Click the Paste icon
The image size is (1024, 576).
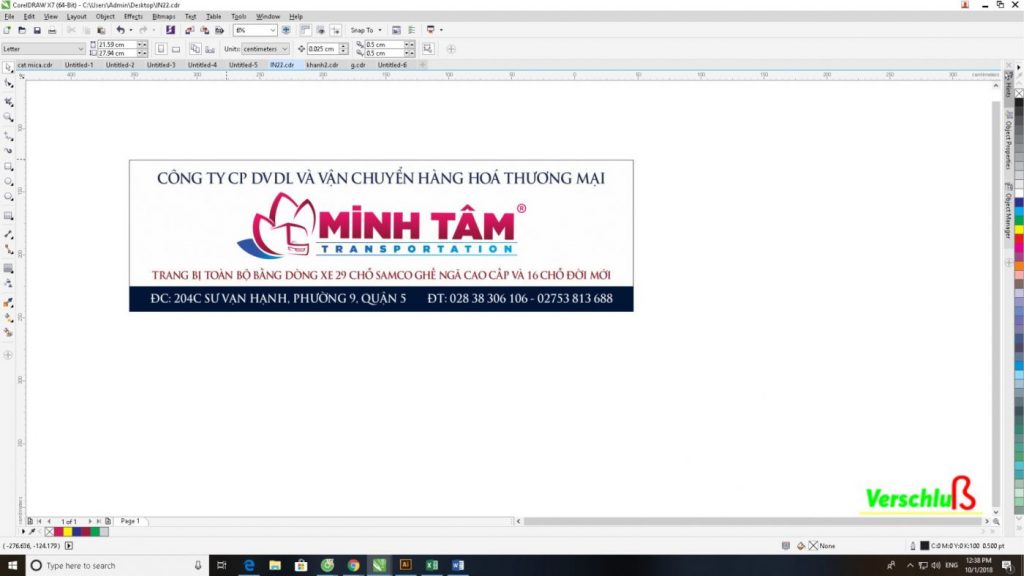tap(101, 30)
